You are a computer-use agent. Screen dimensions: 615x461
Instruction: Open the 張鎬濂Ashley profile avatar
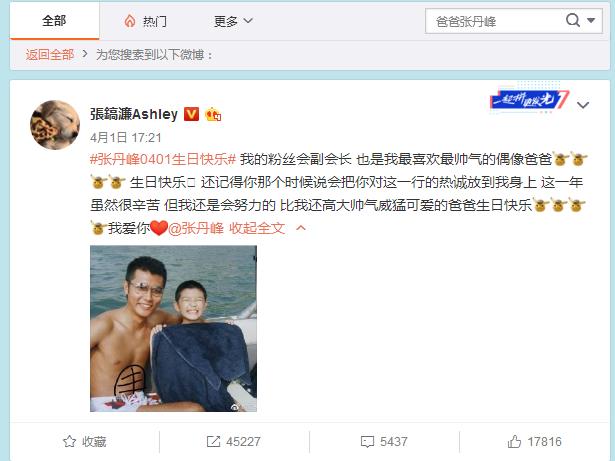55,125
